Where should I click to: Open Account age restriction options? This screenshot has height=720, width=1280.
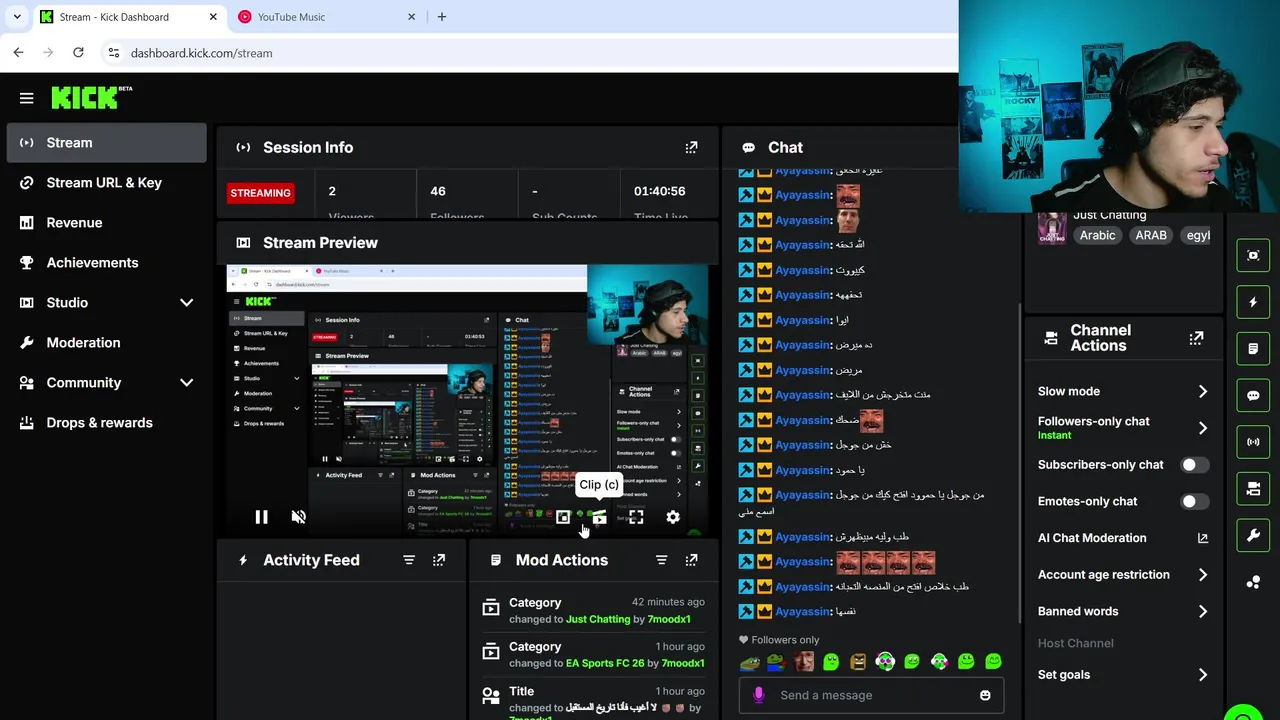pos(1123,575)
